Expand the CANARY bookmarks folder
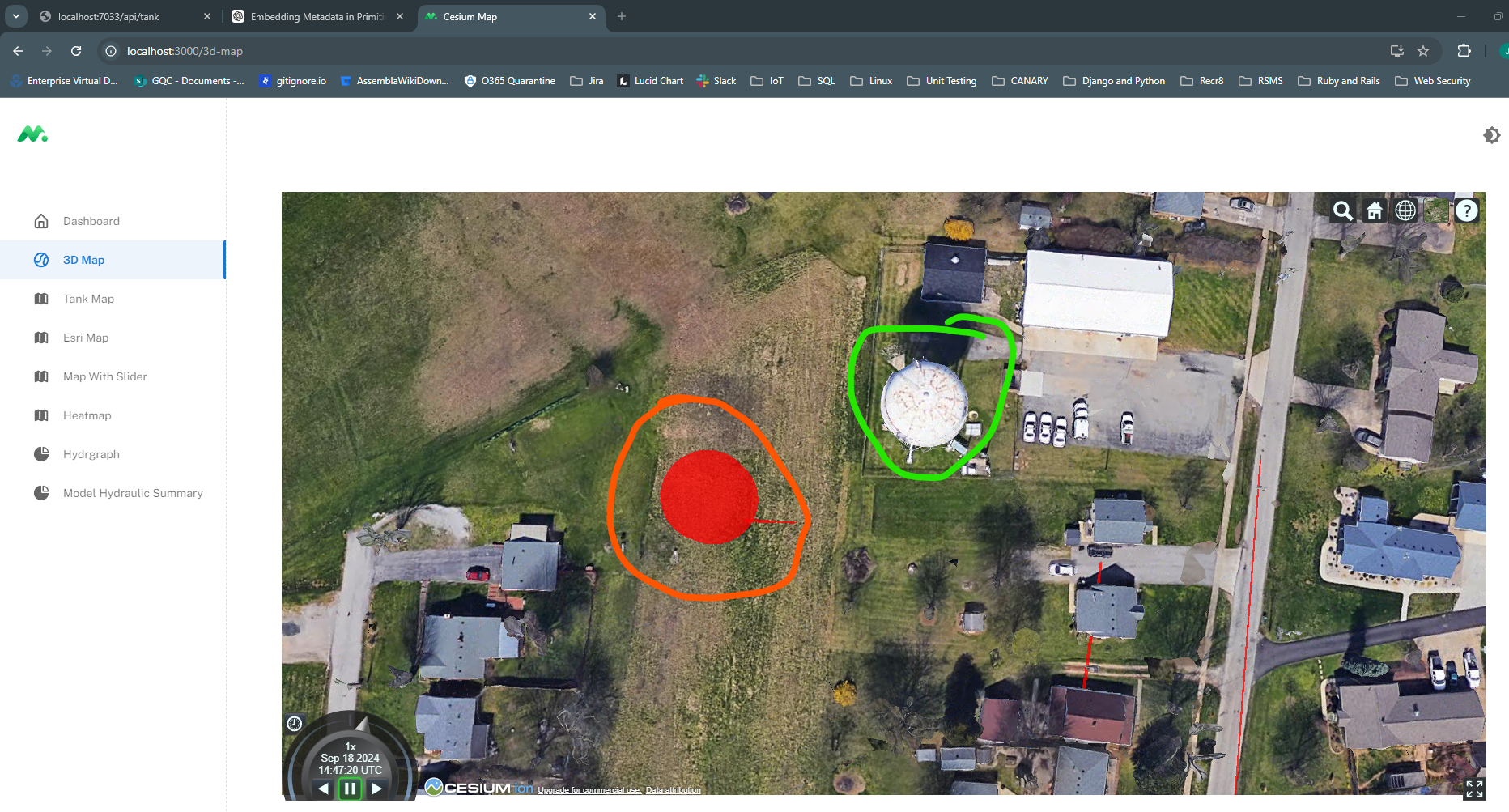Screen dimensions: 1509x812 coord(1020,81)
